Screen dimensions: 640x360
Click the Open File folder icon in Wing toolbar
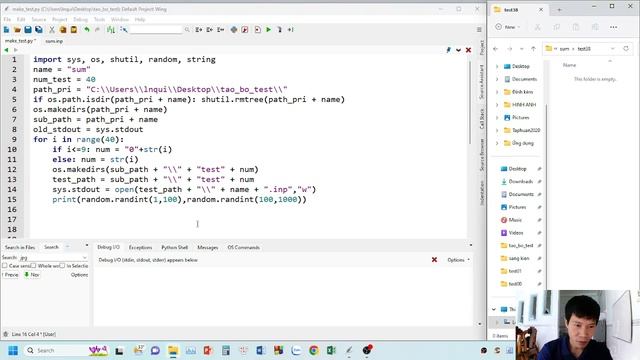(x=17, y=29)
